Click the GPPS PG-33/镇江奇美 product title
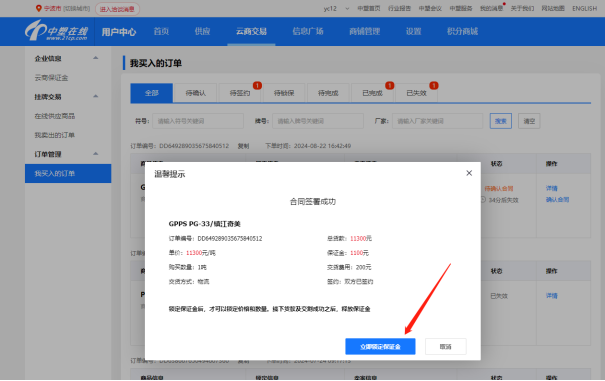This screenshot has height=381, width=605. coord(204,224)
